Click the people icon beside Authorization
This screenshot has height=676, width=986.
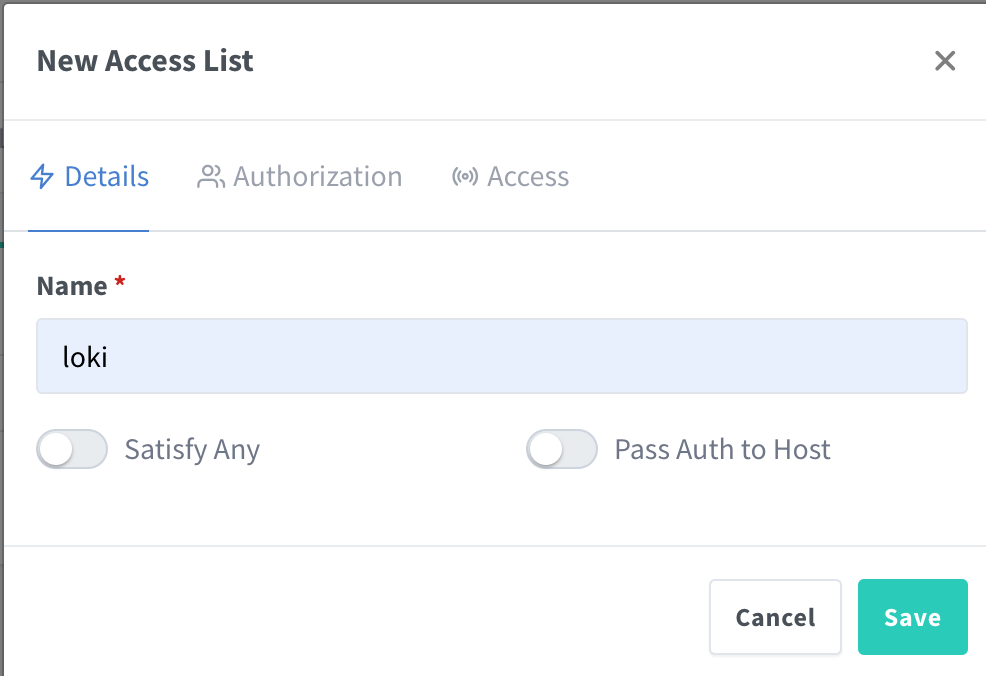210,176
